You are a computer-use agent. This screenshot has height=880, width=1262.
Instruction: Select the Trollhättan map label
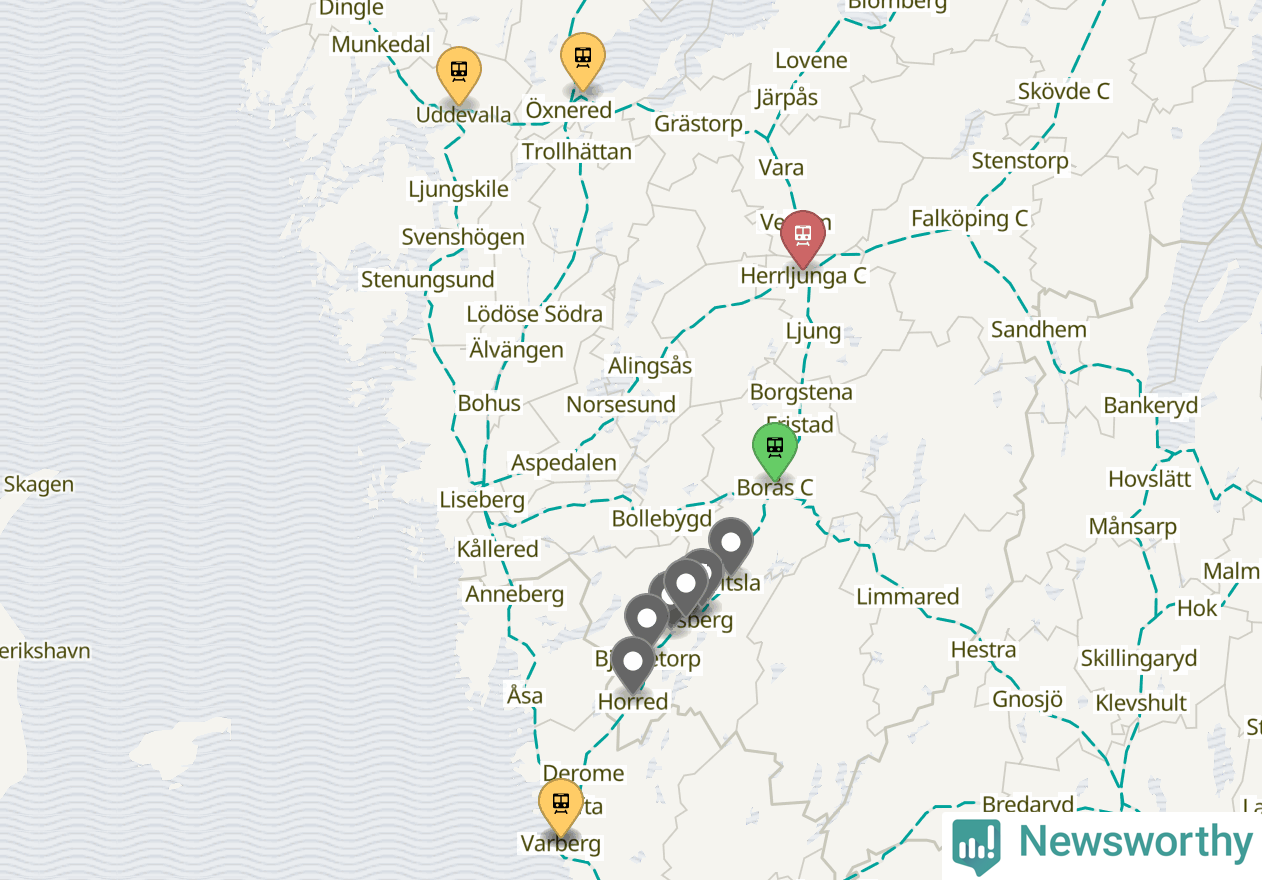pyautogui.click(x=577, y=152)
